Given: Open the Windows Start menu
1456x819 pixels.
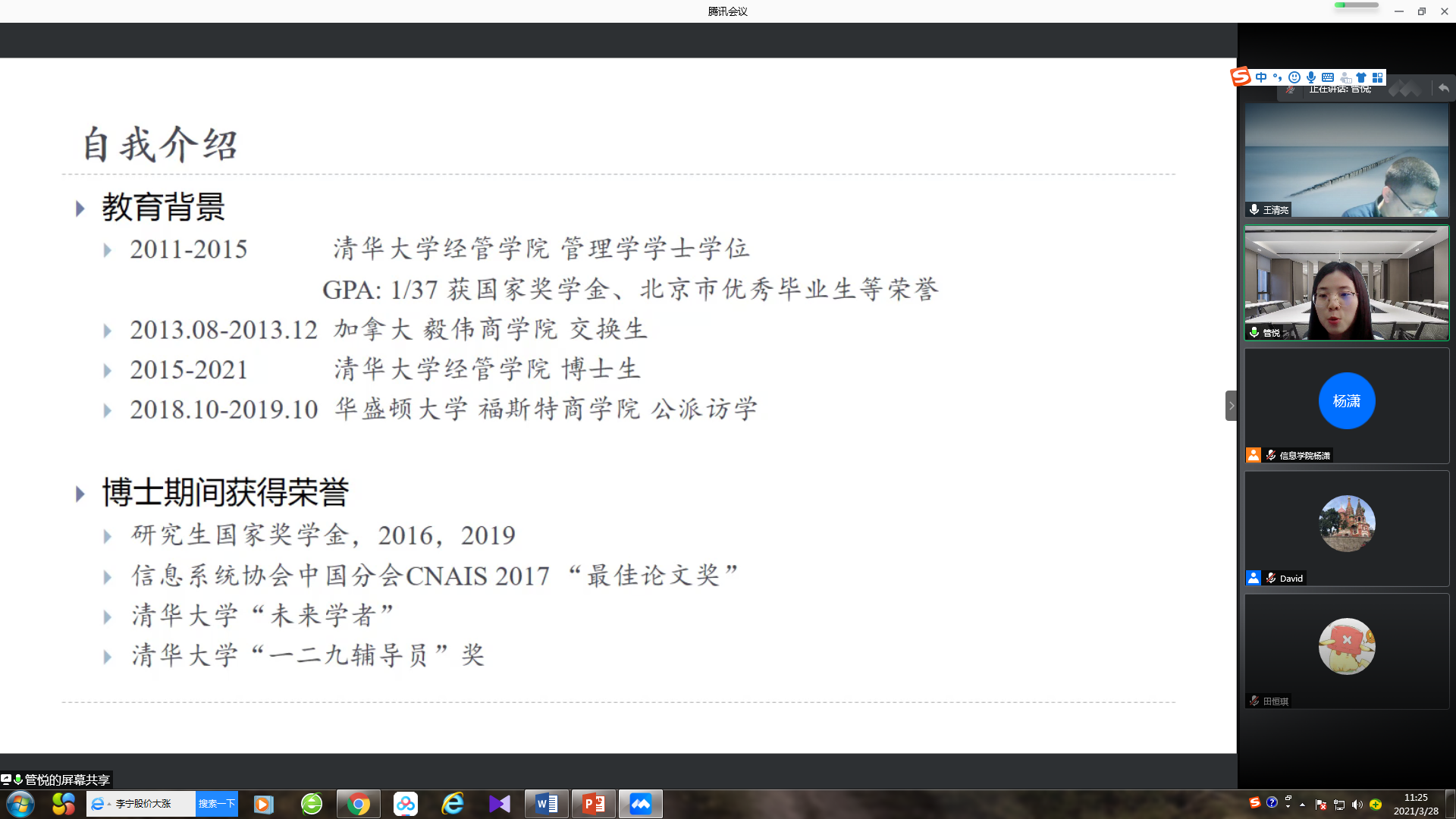Looking at the screenshot, I should point(20,804).
